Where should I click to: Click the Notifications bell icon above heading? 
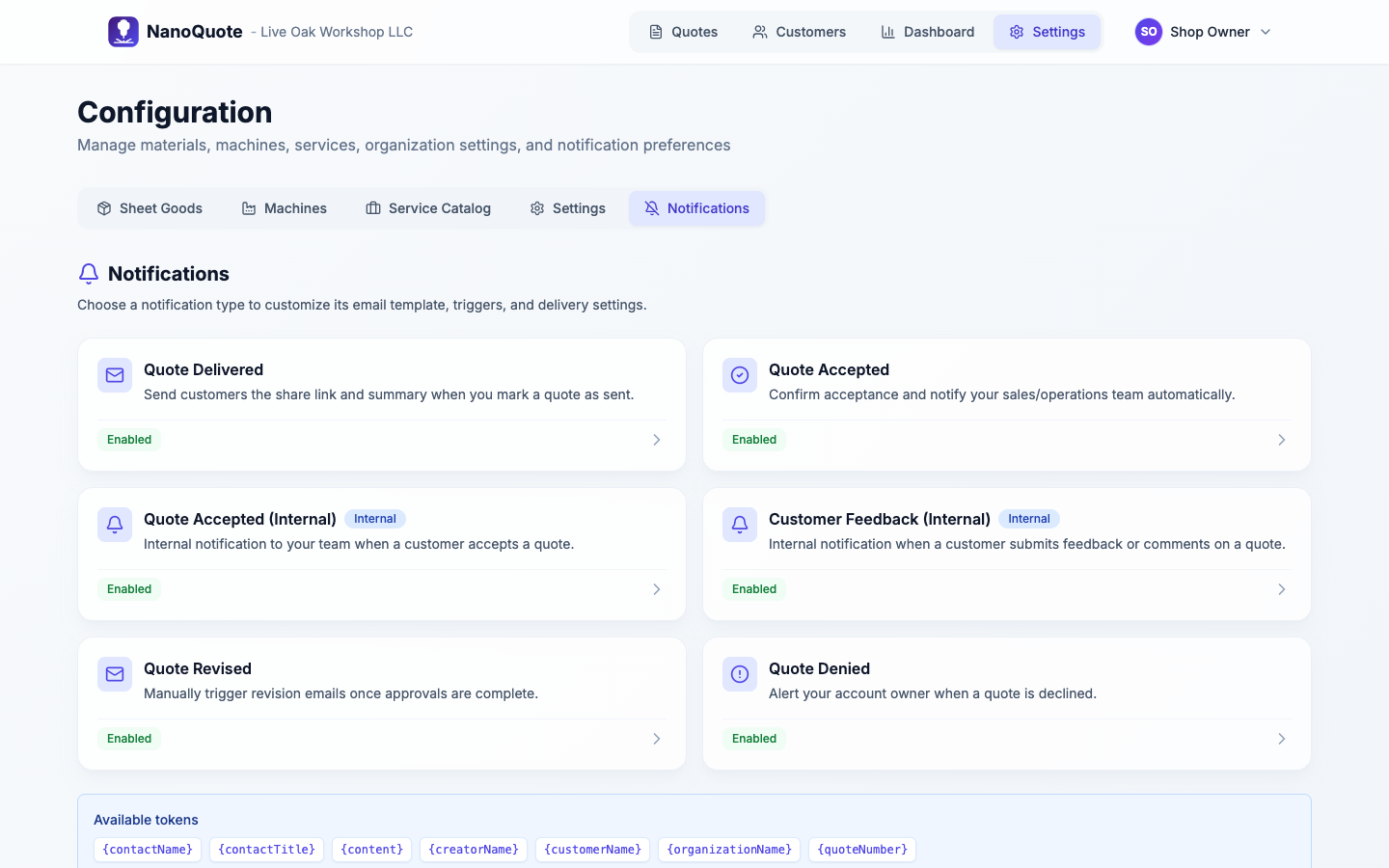88,273
